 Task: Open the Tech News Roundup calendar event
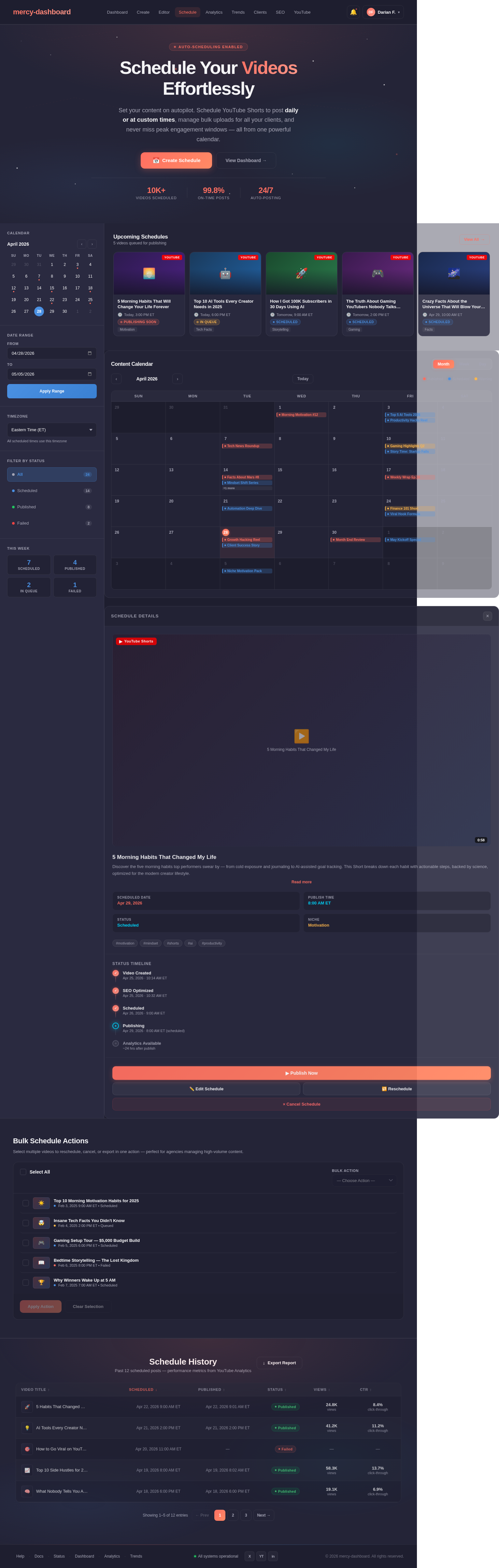(x=247, y=446)
